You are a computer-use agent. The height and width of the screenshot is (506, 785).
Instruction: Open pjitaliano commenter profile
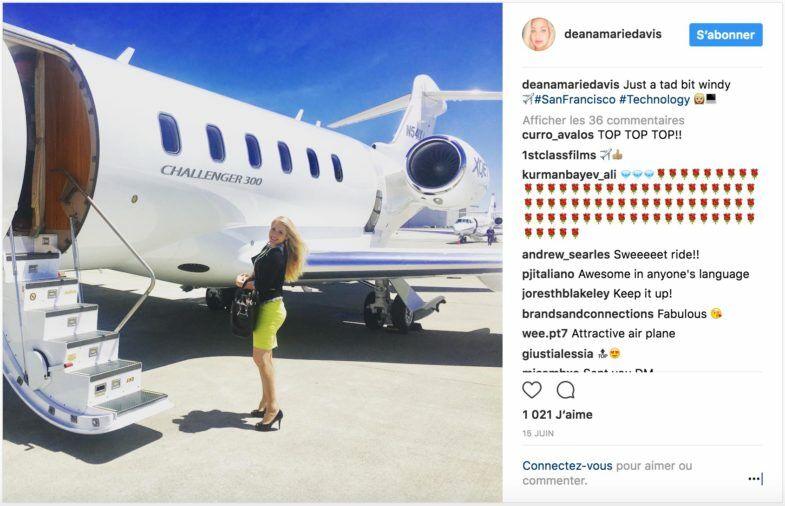pos(548,274)
